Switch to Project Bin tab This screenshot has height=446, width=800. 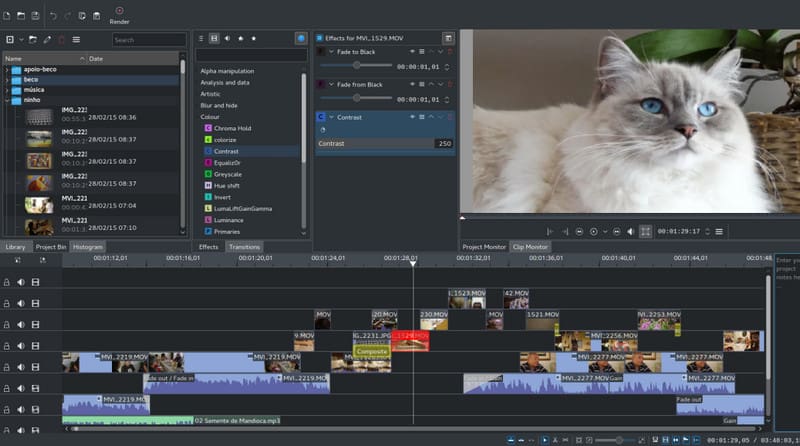pos(51,247)
